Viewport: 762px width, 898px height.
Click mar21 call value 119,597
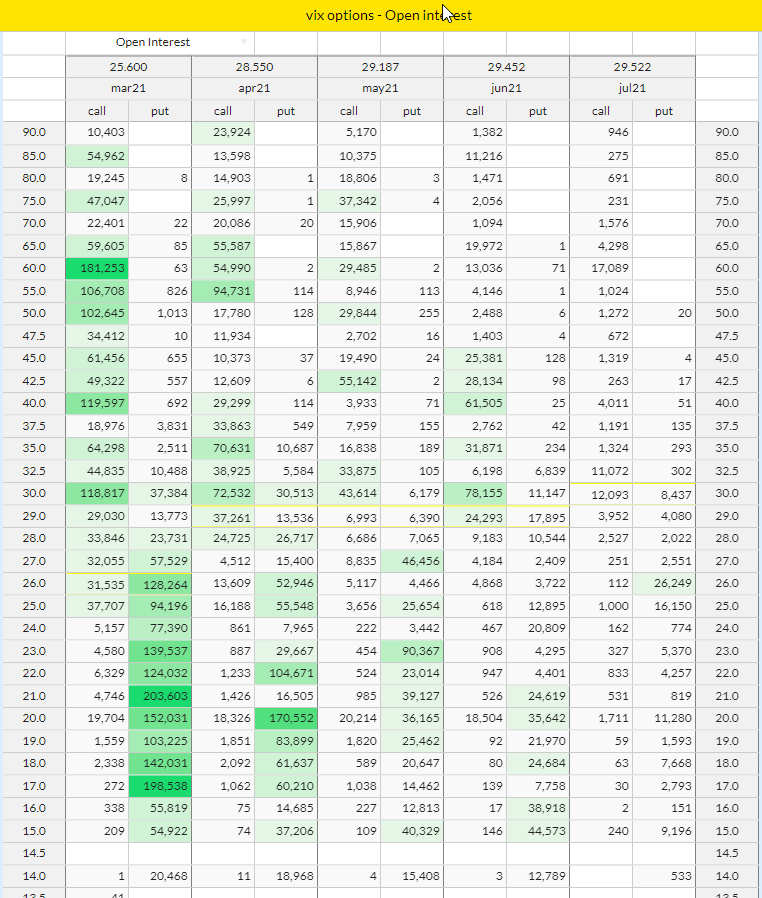coord(97,403)
